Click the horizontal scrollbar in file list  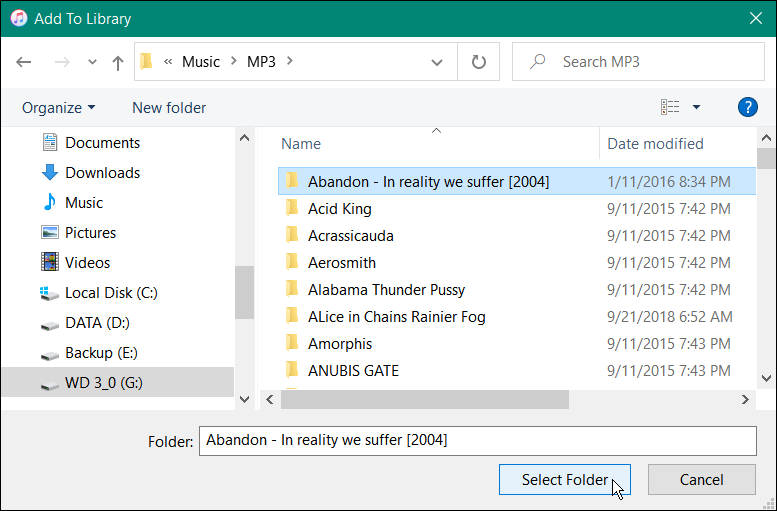(424, 399)
